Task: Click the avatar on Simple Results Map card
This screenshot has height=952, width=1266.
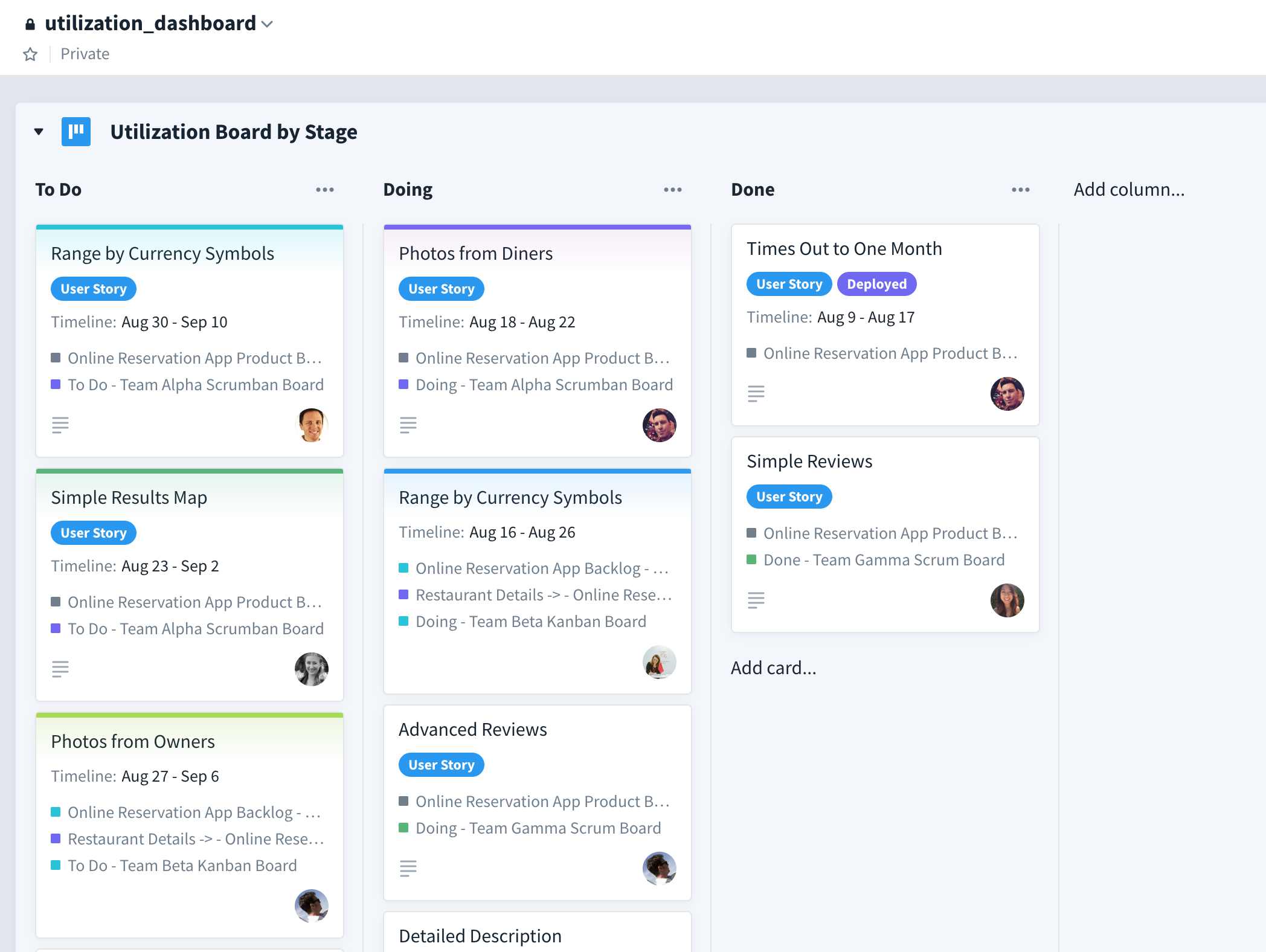Action: [x=311, y=669]
